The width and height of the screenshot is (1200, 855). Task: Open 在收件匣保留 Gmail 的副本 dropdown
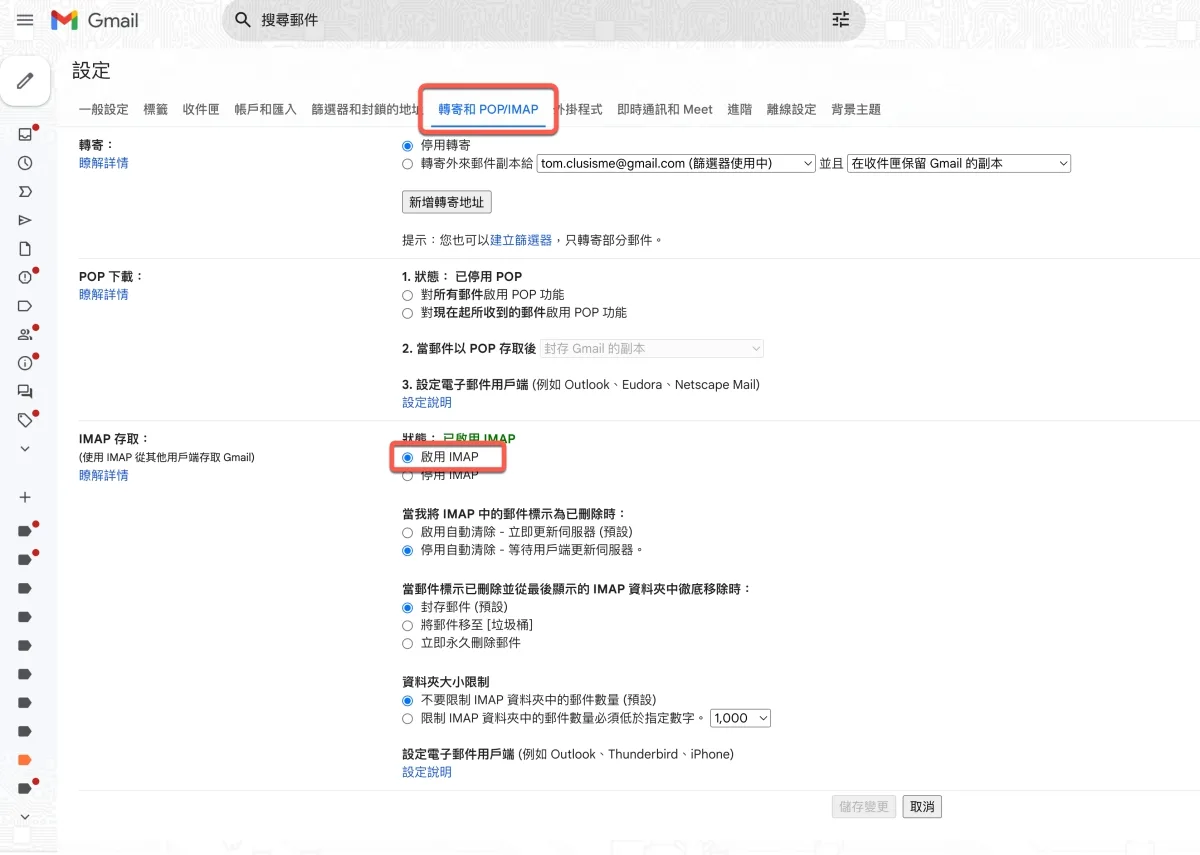pyautogui.click(x=959, y=163)
